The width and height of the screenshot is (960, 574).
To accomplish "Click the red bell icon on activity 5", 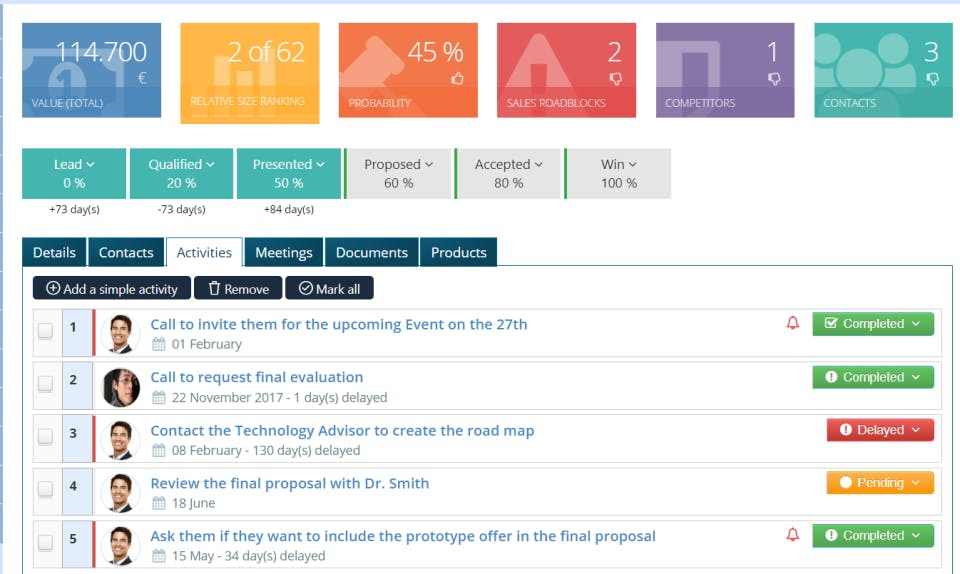I will click(793, 535).
